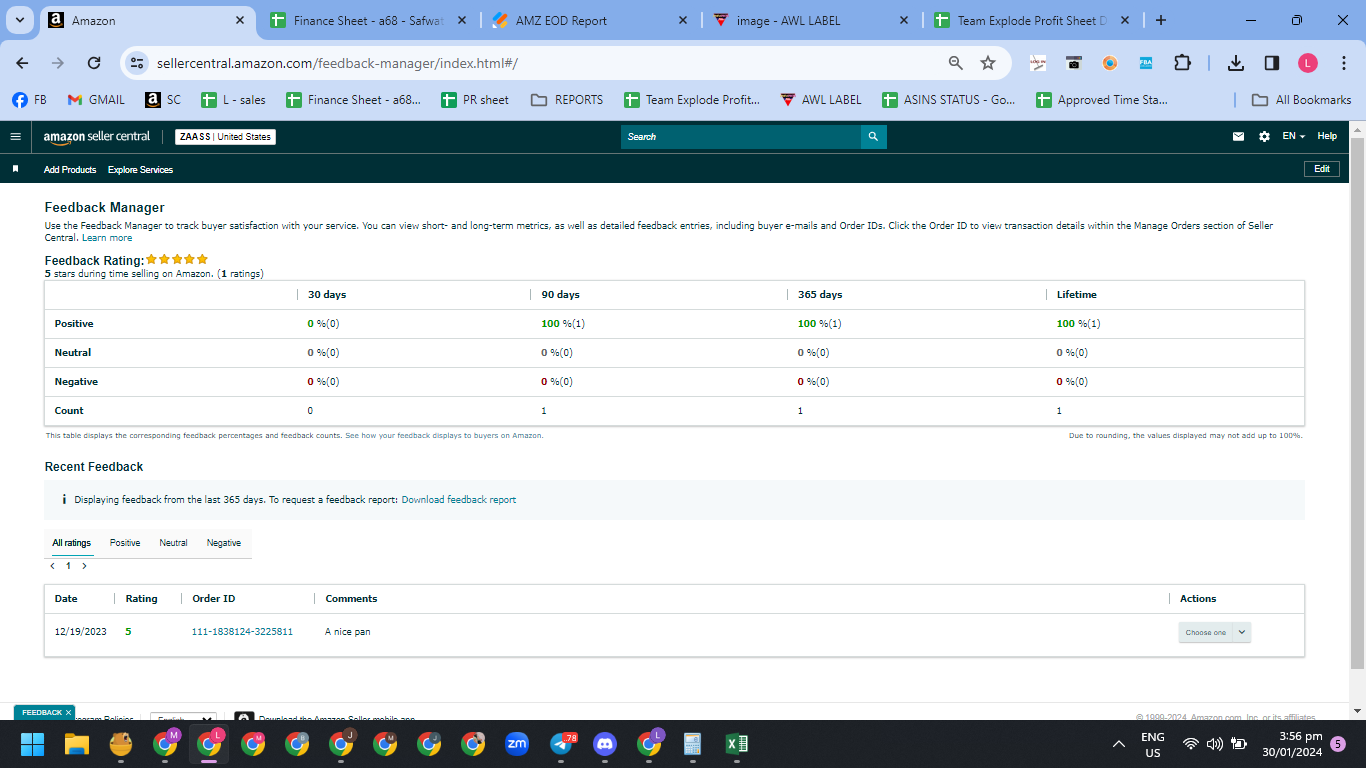Open the Choose one actions dropdown
The width and height of the screenshot is (1366, 768).
(1214, 632)
